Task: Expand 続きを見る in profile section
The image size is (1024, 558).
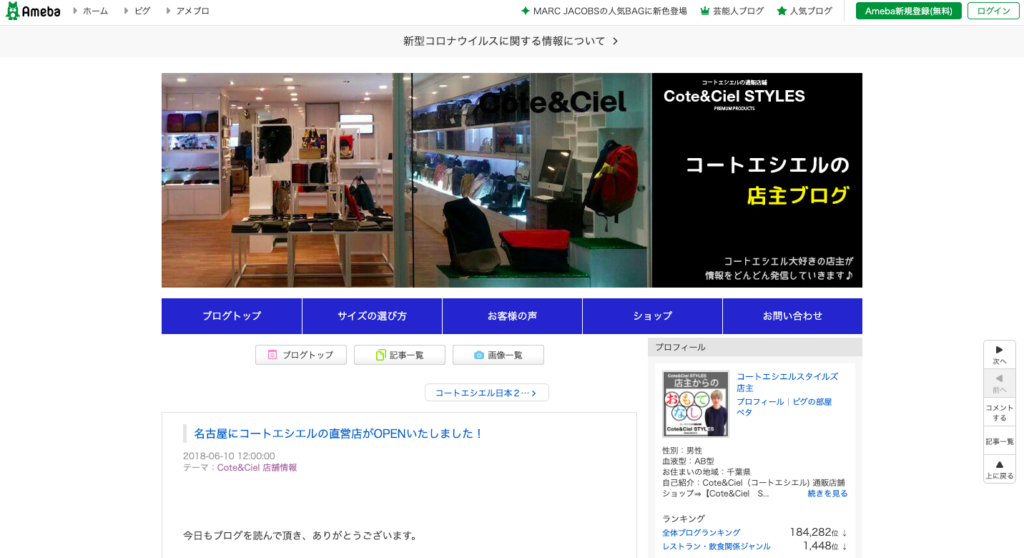Action: click(827, 494)
